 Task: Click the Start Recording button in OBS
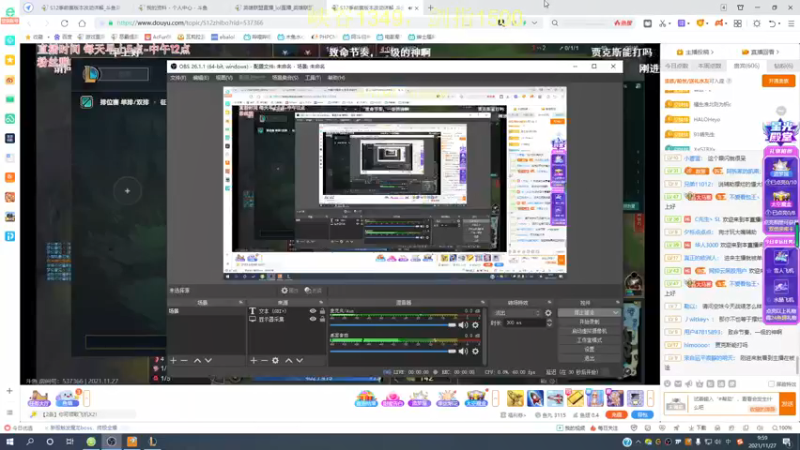pyautogui.click(x=588, y=321)
